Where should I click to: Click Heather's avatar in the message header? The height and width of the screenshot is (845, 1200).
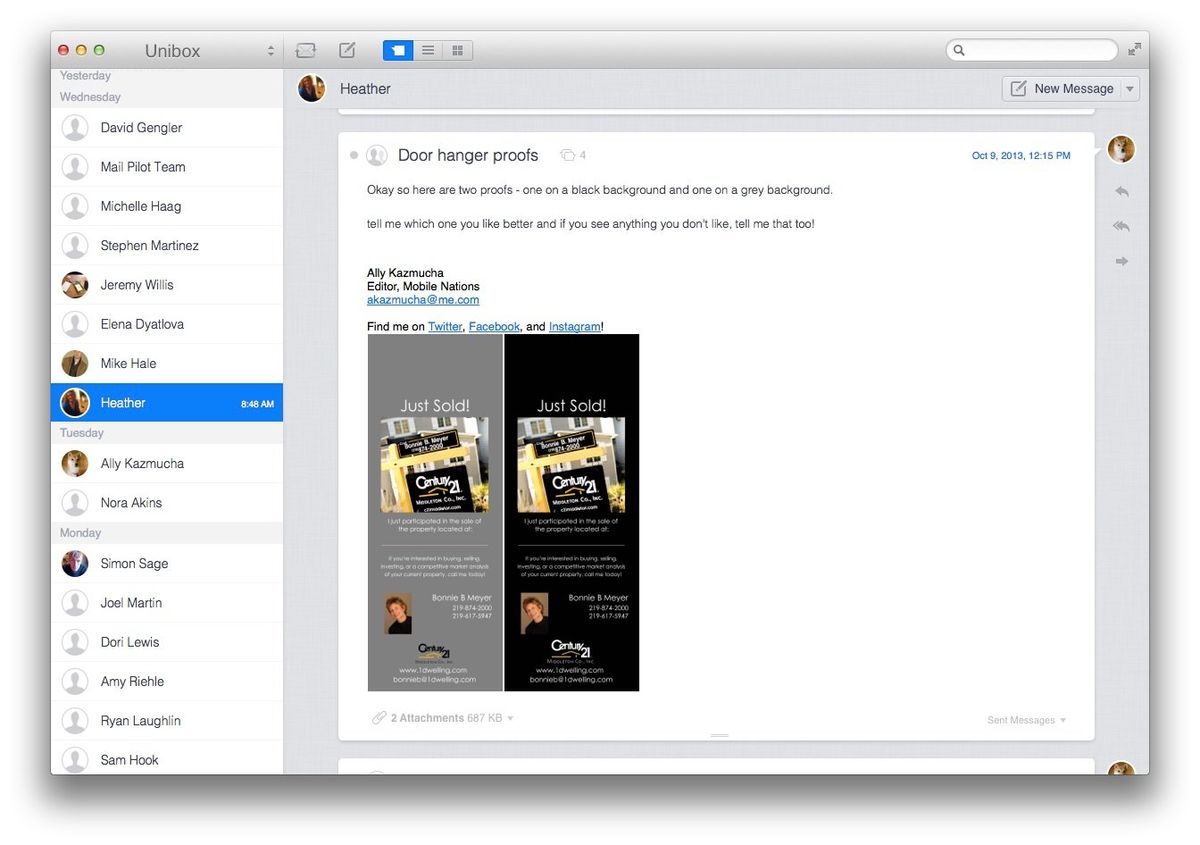[x=311, y=88]
